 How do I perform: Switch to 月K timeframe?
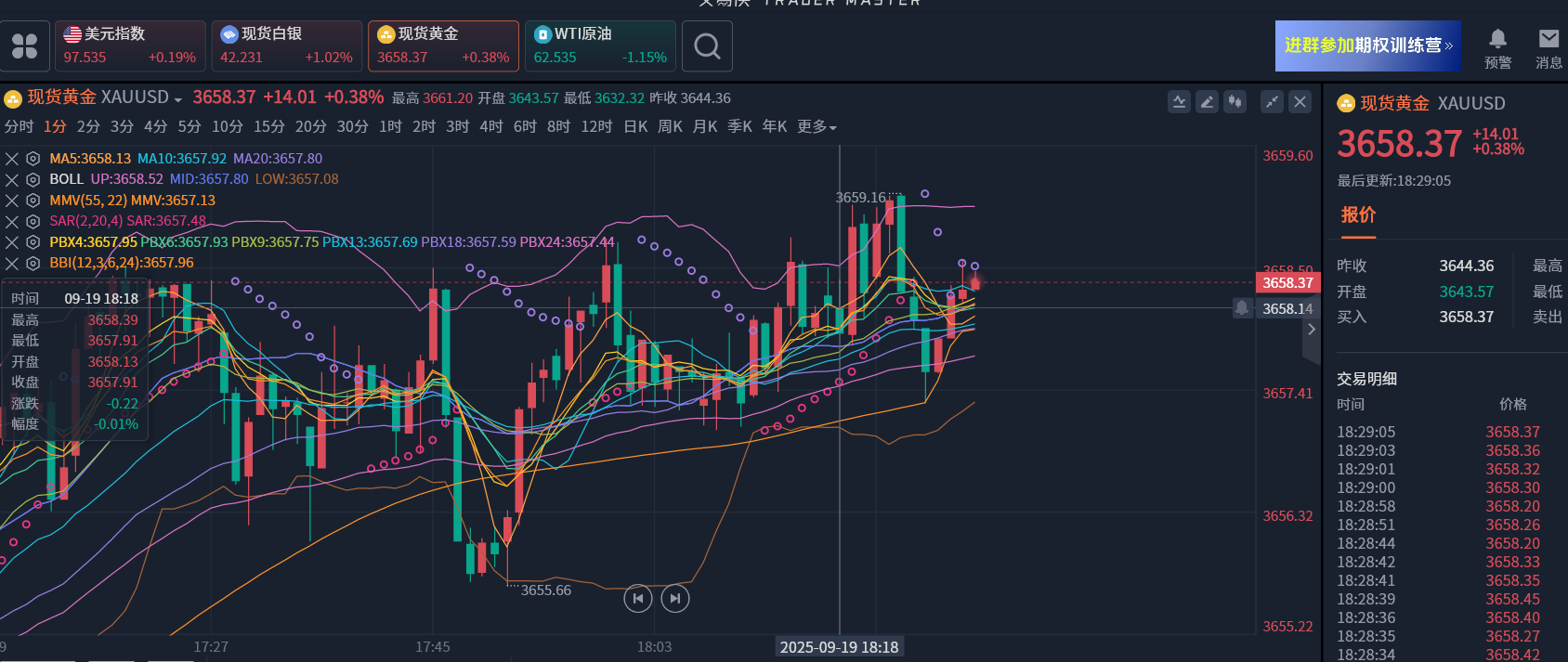(705, 126)
